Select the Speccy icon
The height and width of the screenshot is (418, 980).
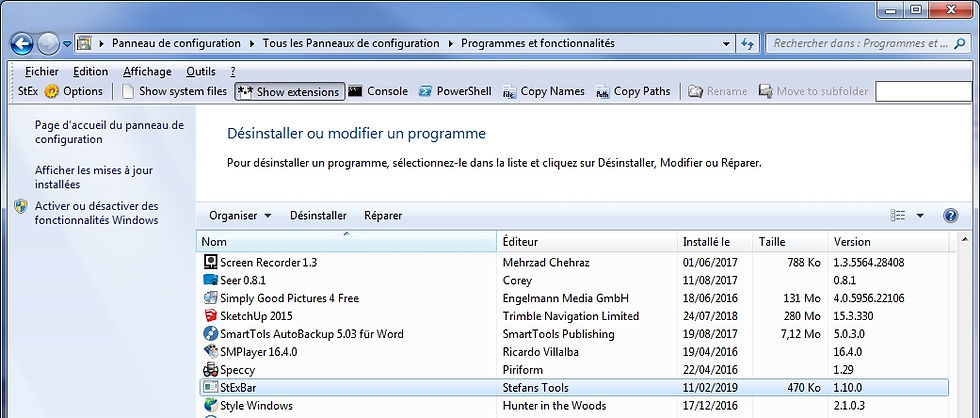tap(211, 370)
